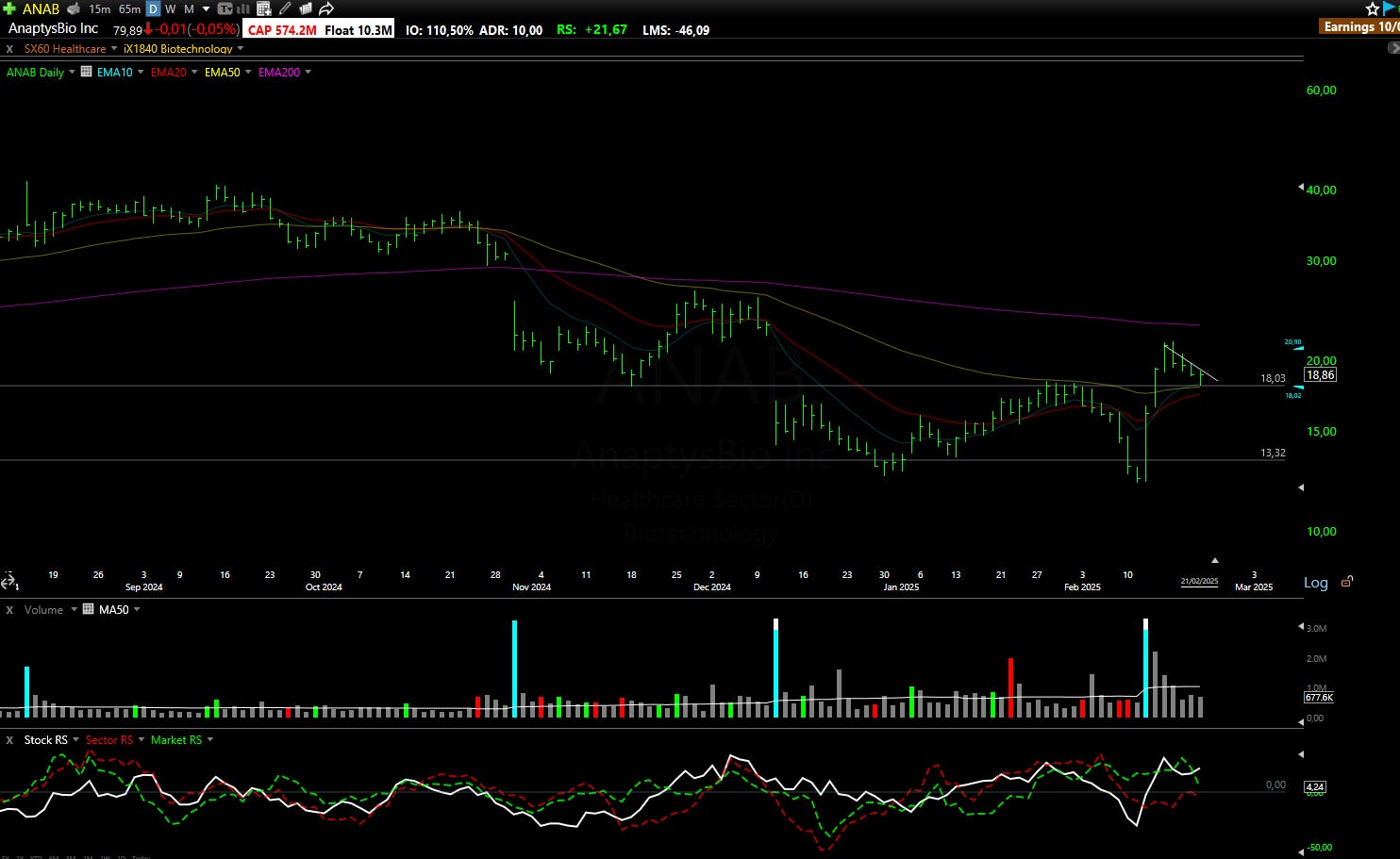Viewport: 1400px width, 859px height.
Task: Click the 21/02/2025 date marker
Action: point(1199,582)
